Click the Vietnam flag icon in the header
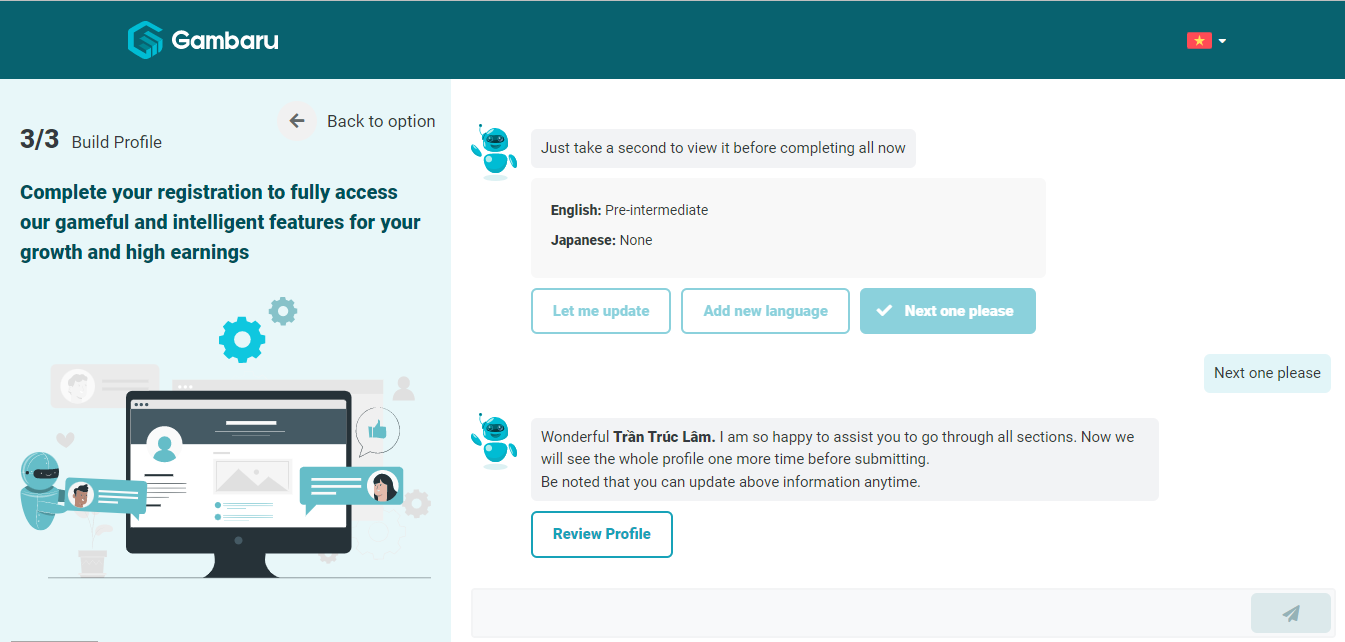The height and width of the screenshot is (642, 1345). (x=1198, y=40)
